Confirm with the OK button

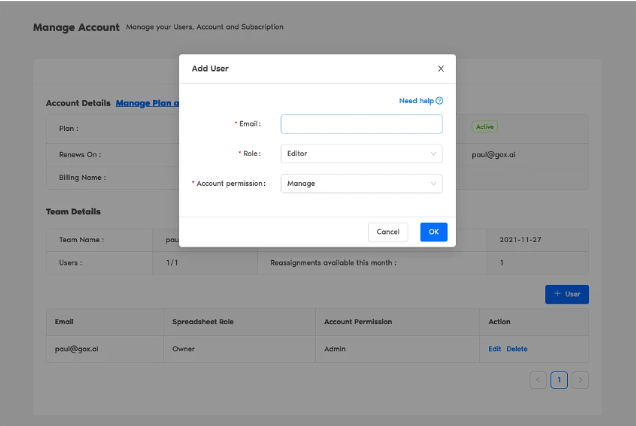pyautogui.click(x=434, y=232)
